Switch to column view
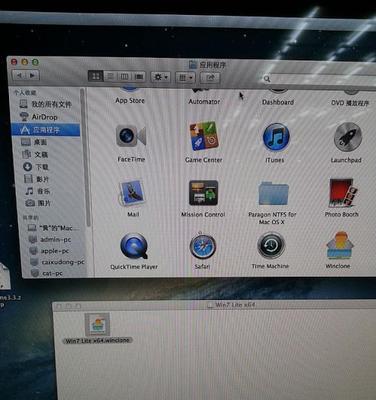The height and width of the screenshot is (400, 376). [124, 77]
